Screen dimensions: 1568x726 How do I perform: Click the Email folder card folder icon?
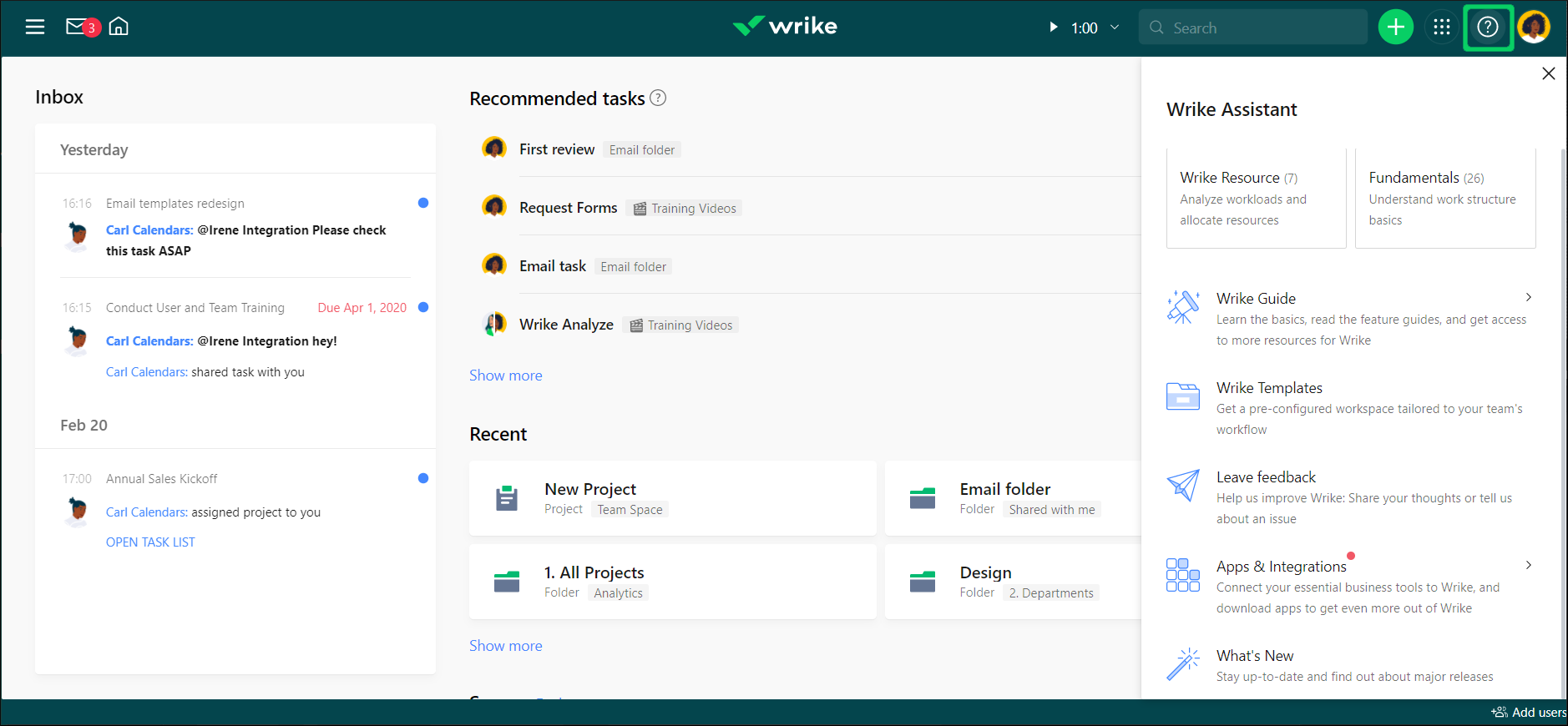click(923, 498)
